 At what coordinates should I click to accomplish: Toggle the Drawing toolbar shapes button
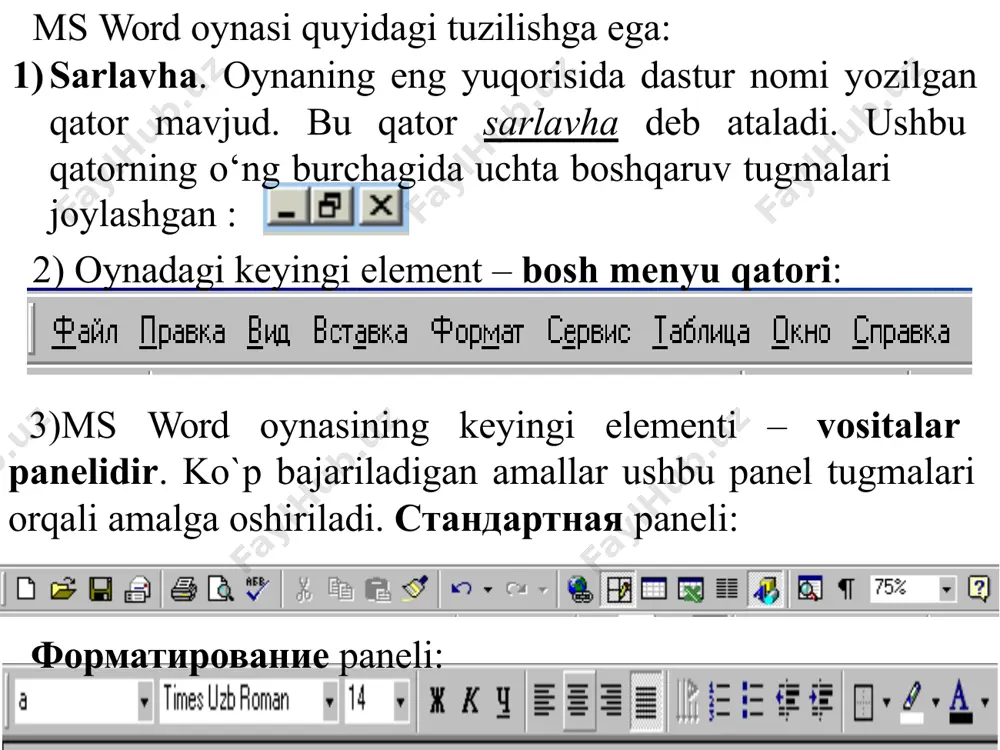pos(765,588)
